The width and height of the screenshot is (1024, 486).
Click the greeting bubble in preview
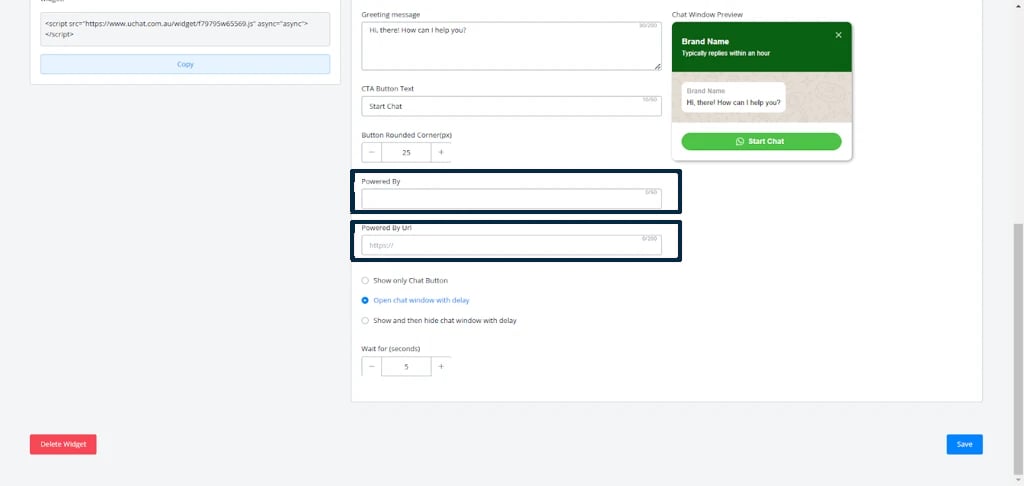733,97
